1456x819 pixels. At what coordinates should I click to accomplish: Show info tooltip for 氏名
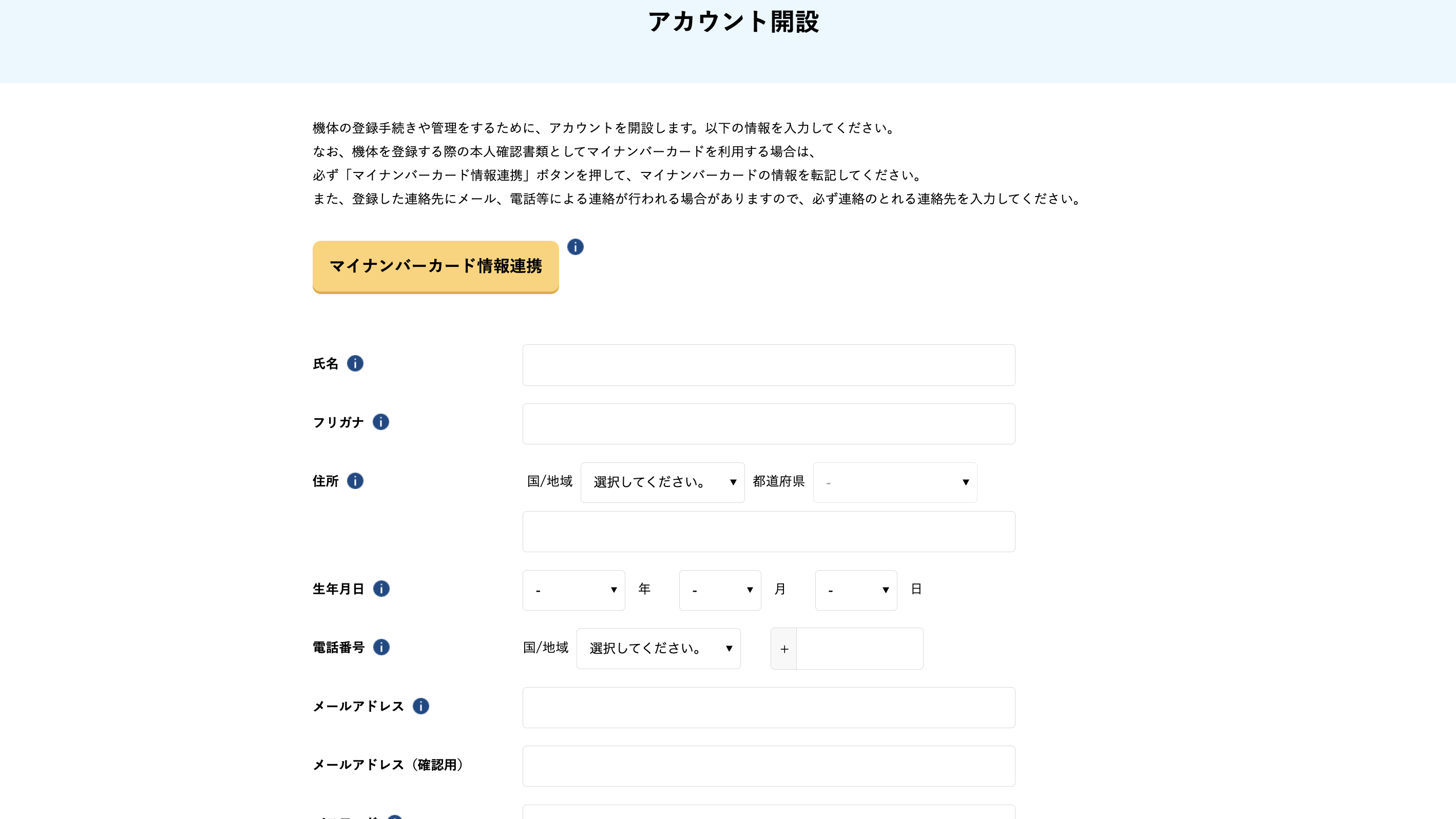pyautogui.click(x=355, y=363)
